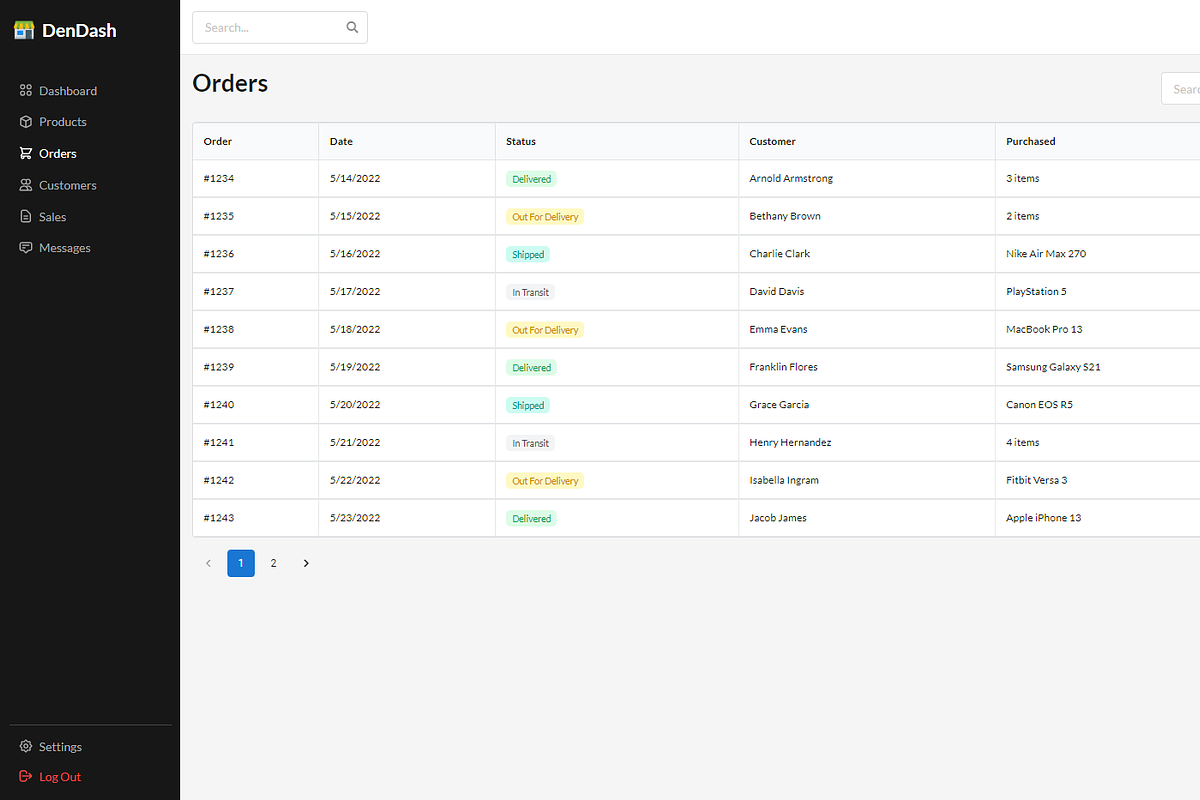Click the date 5/17/2022
Image resolution: width=1200 pixels, height=800 pixels.
coord(355,292)
